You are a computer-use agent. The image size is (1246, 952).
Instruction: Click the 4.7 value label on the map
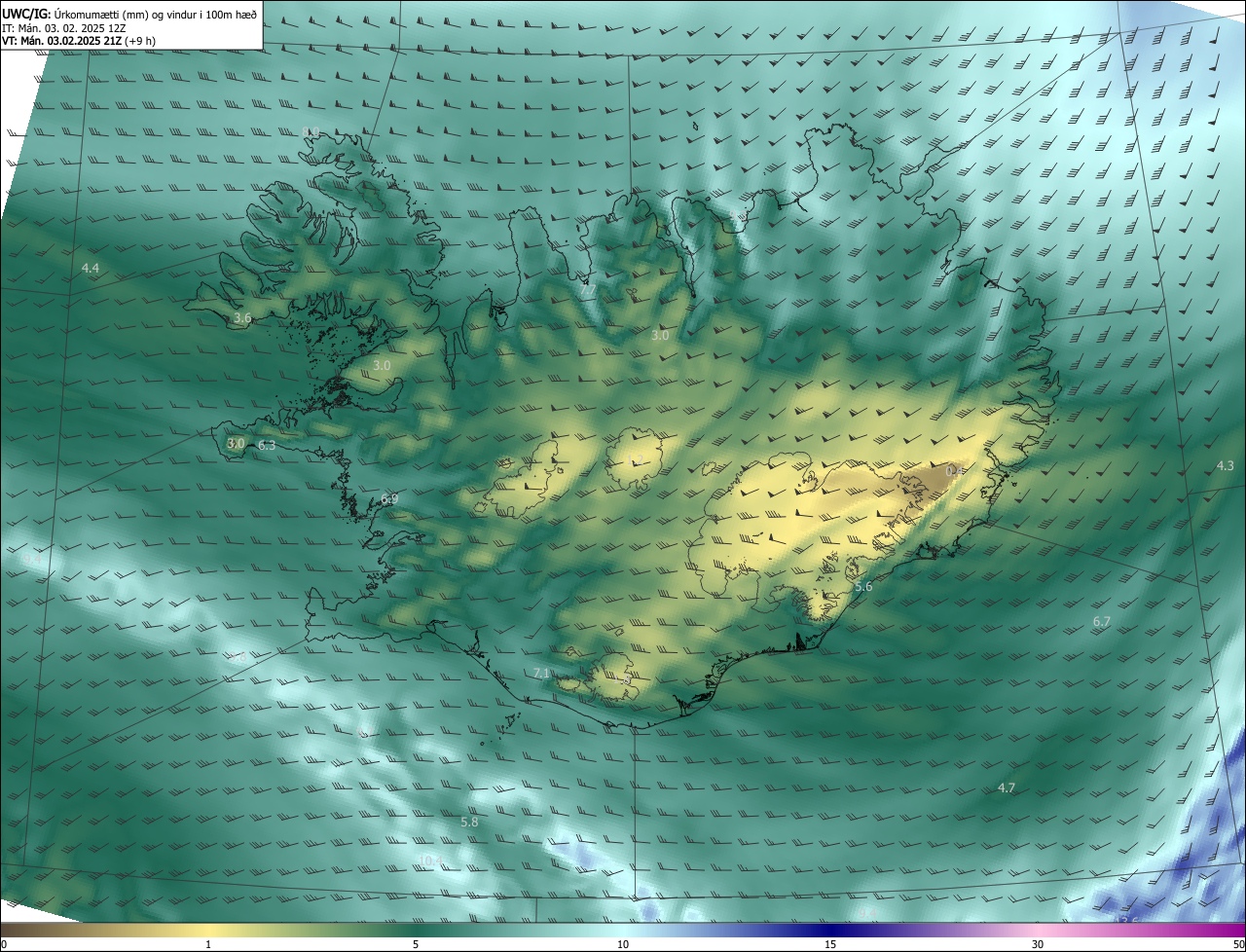1007,787
